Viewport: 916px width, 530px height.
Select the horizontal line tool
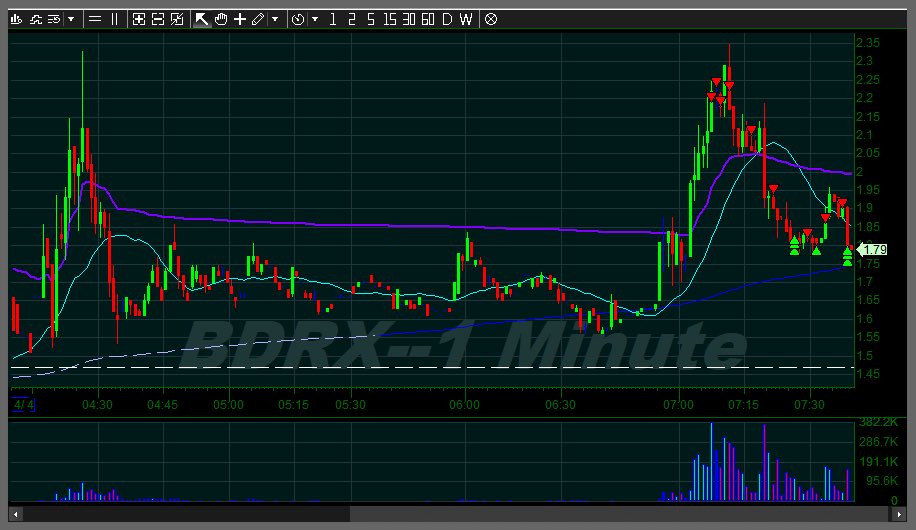click(95, 19)
